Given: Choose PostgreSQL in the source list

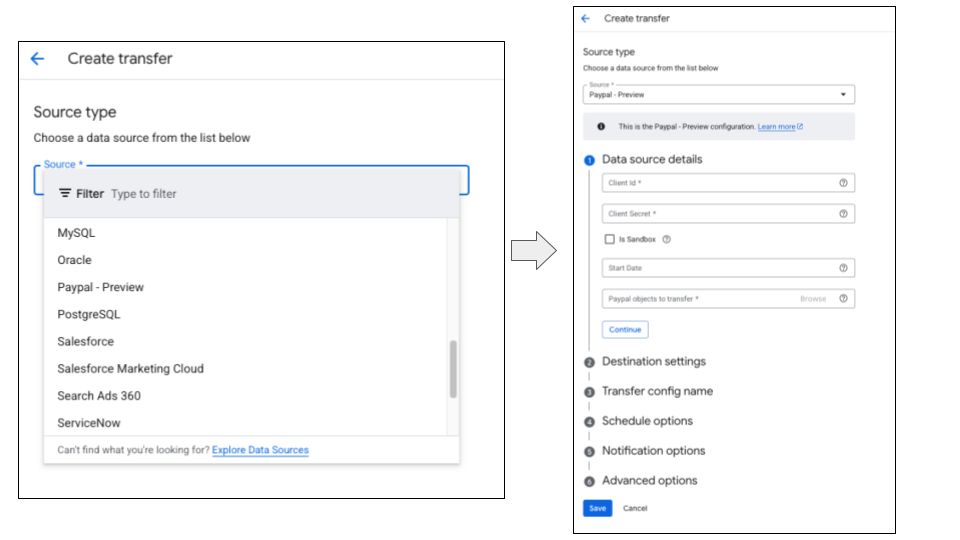Looking at the screenshot, I should [x=89, y=314].
